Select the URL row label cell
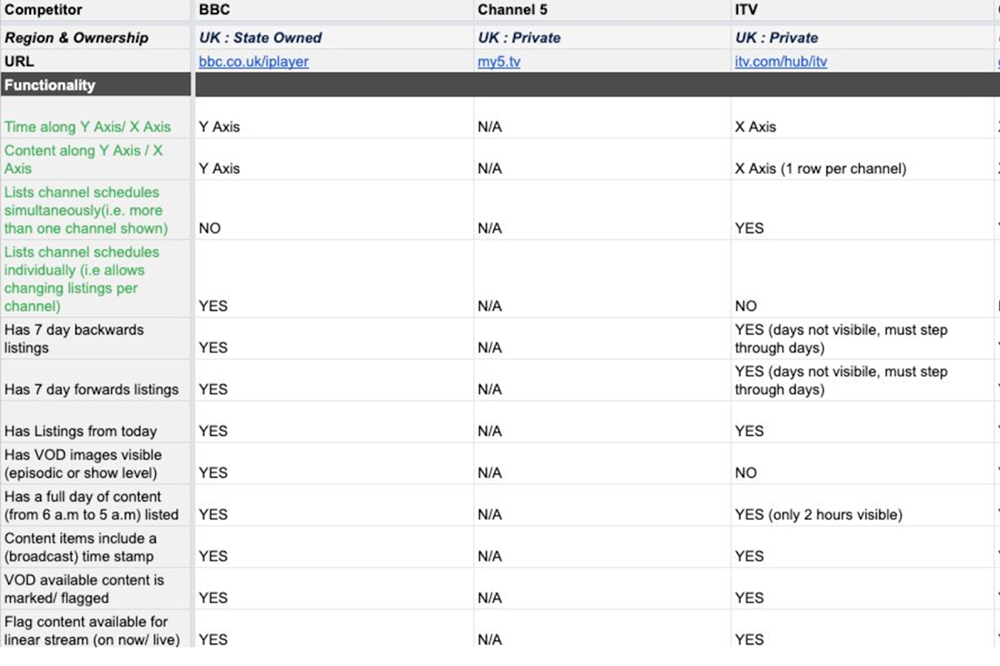The image size is (1000, 666). [x=96, y=61]
